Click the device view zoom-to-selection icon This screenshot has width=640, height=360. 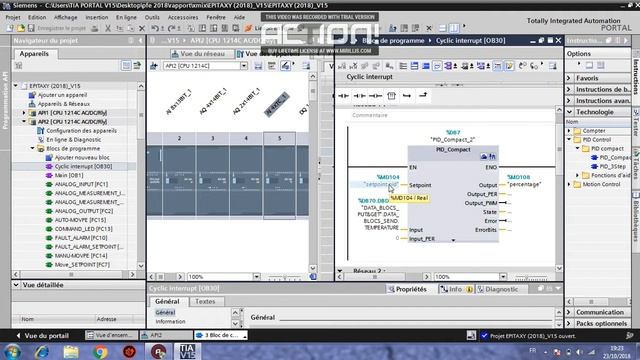point(285,66)
